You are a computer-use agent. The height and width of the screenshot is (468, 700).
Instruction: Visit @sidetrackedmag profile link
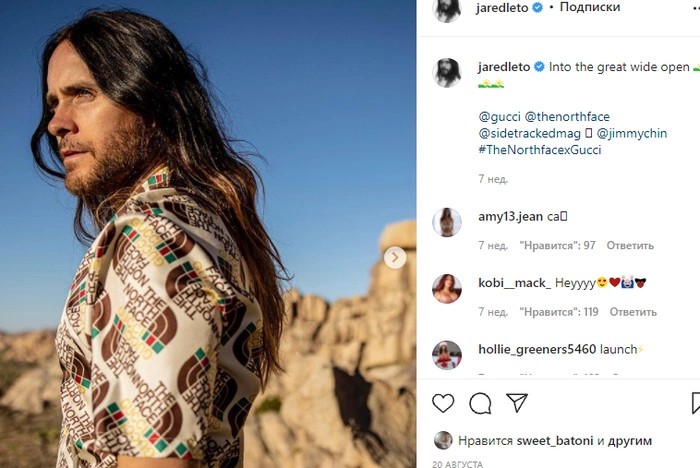529,134
